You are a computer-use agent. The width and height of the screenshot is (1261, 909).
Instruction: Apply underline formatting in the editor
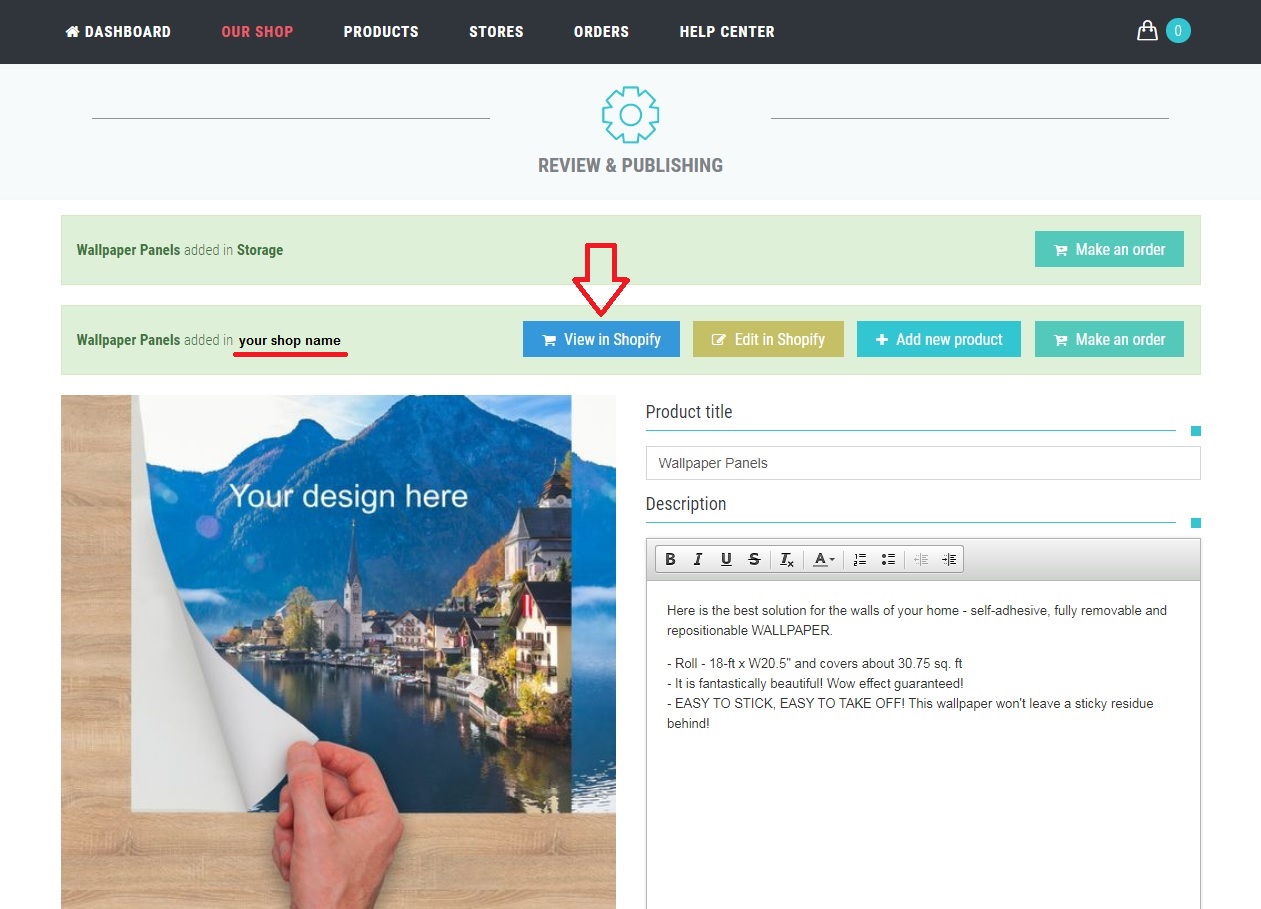[x=726, y=559]
